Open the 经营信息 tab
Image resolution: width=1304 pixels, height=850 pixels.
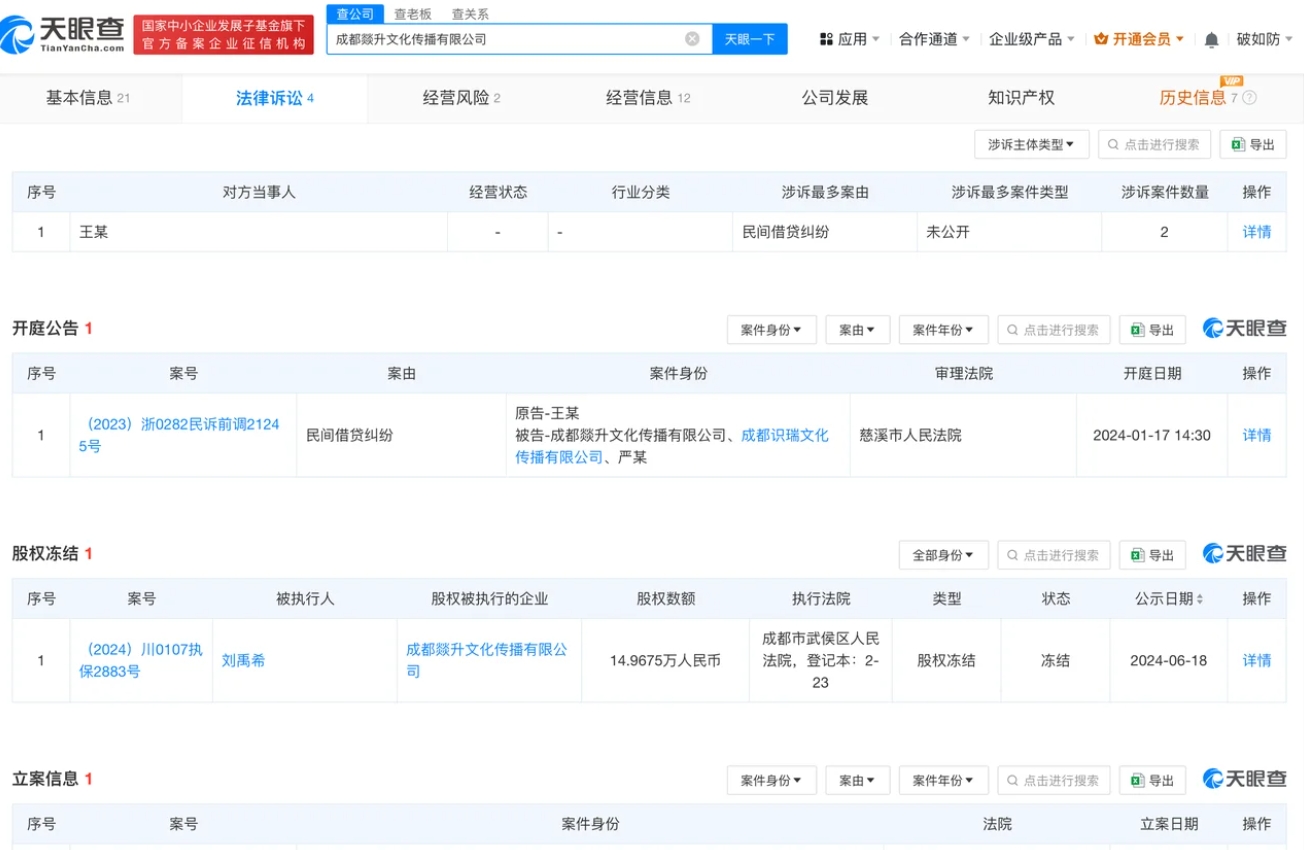tap(648, 98)
